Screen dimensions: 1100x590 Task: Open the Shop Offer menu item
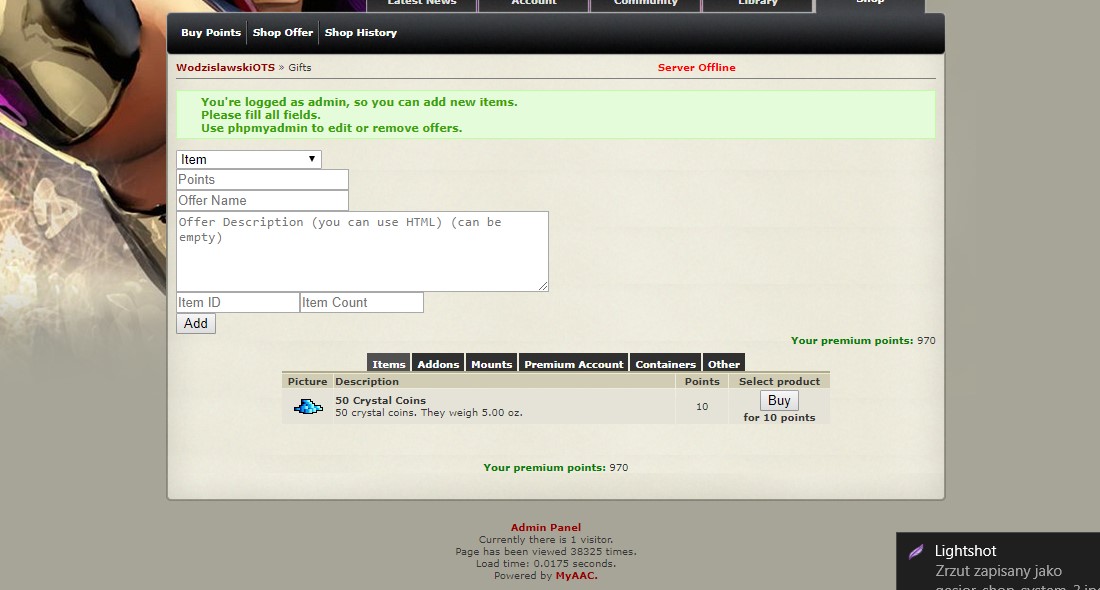coord(283,33)
